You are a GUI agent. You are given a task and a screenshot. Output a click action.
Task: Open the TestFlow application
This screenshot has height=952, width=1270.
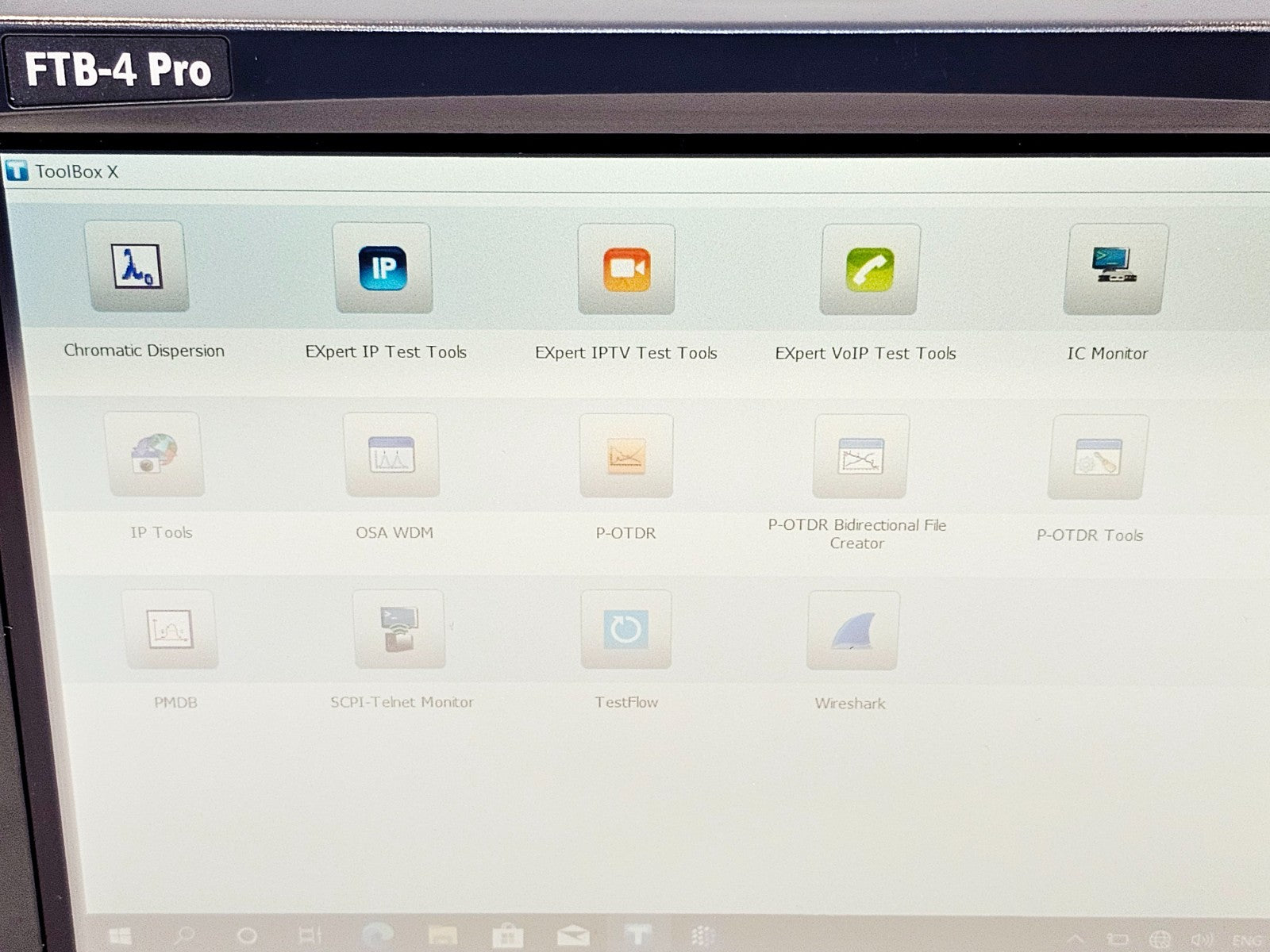[625, 630]
